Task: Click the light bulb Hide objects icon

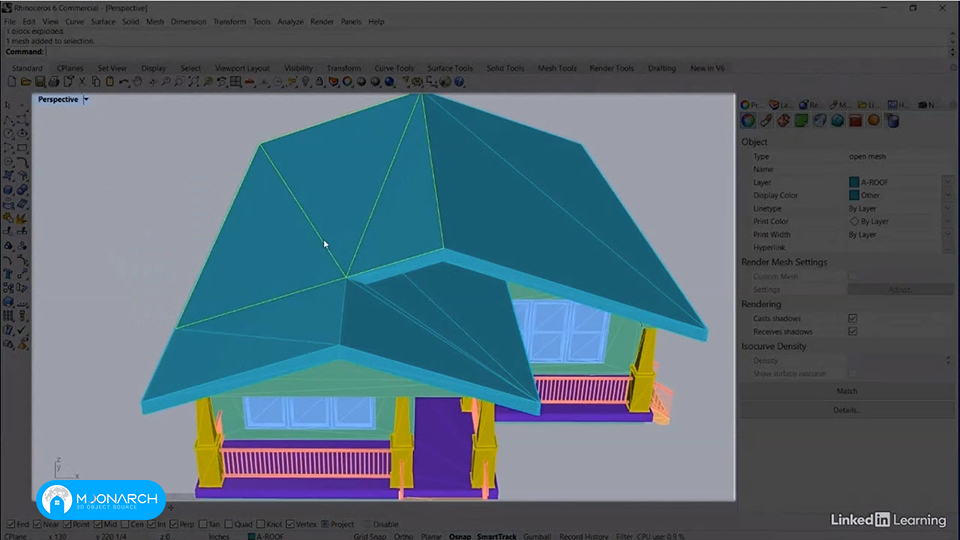Action: pos(306,81)
